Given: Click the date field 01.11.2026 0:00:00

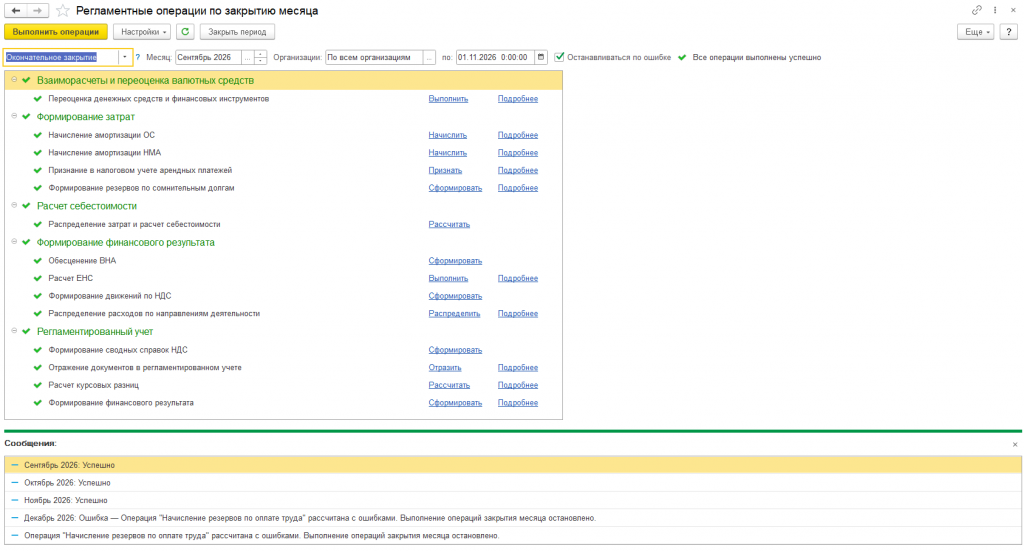Looking at the screenshot, I should [x=495, y=57].
